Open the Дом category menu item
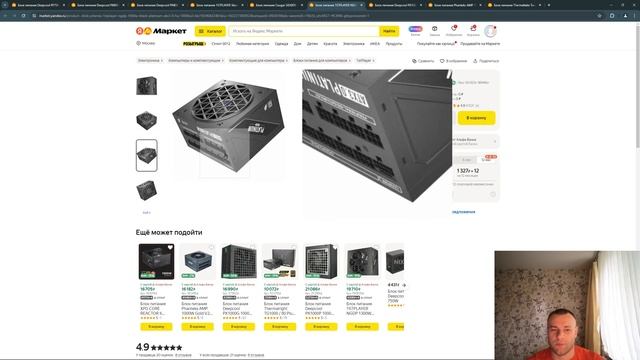Screen dimensions: 640x360 pyautogui.click(x=298, y=44)
